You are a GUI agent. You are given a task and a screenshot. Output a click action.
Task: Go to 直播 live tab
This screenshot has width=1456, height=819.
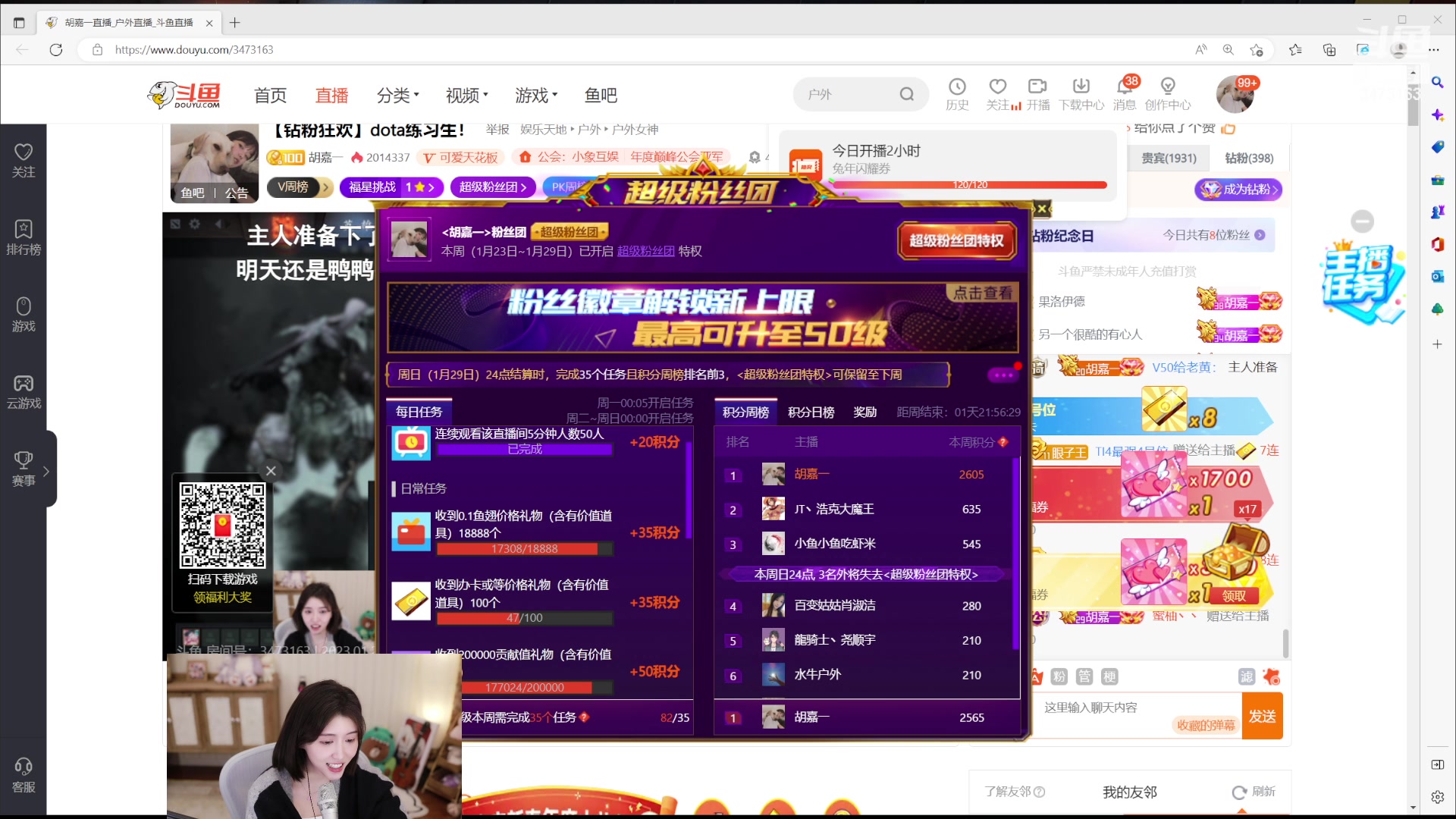[332, 96]
